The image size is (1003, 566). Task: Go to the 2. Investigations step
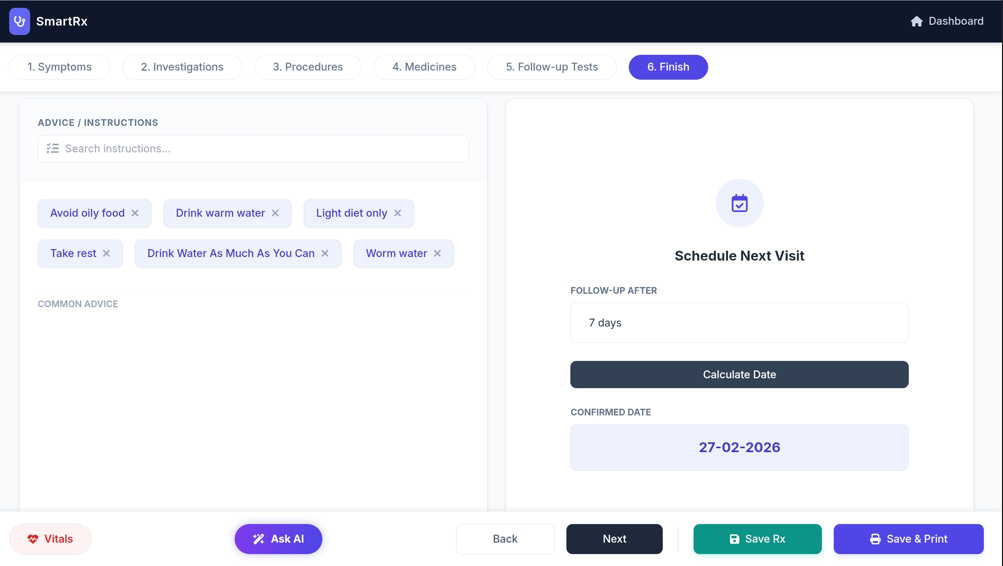coord(182,67)
